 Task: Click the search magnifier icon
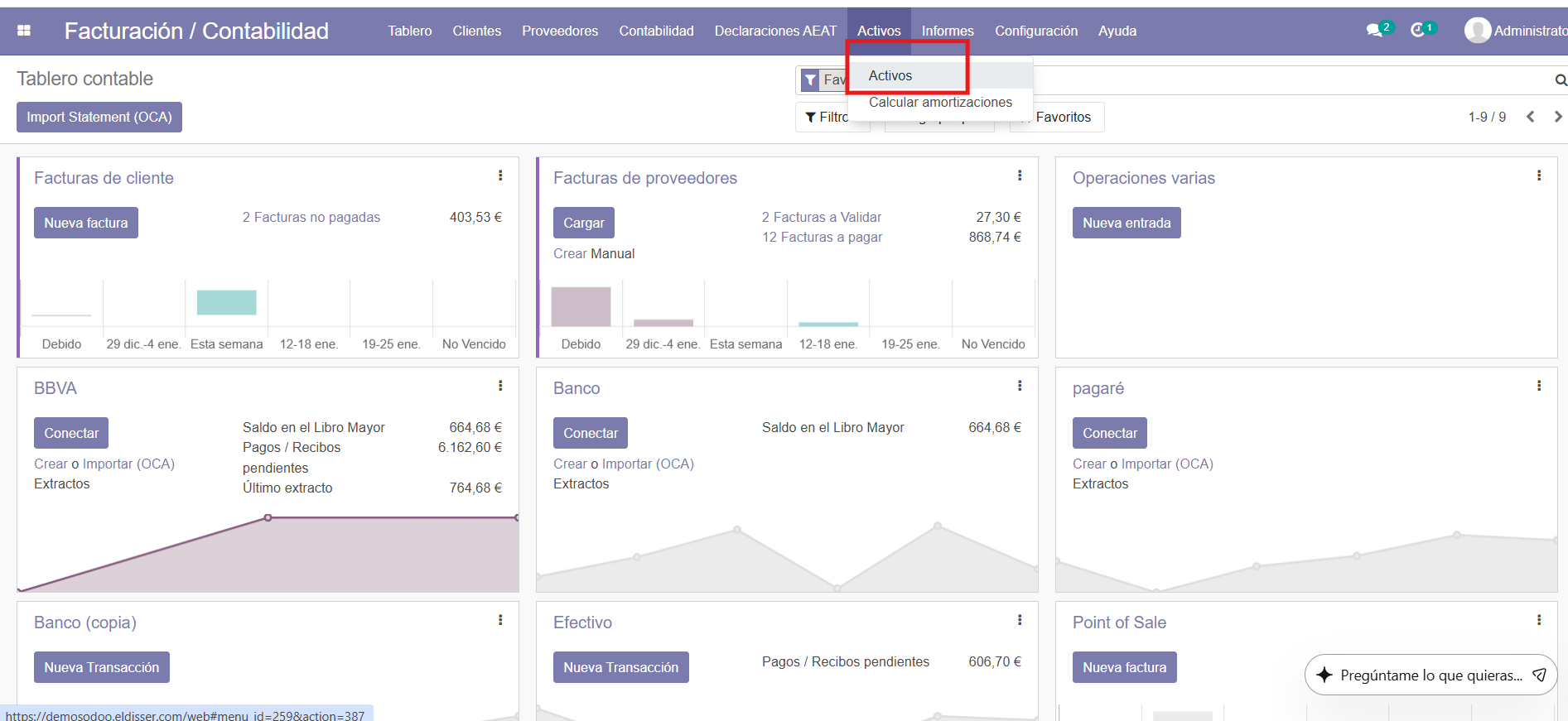click(x=1561, y=80)
